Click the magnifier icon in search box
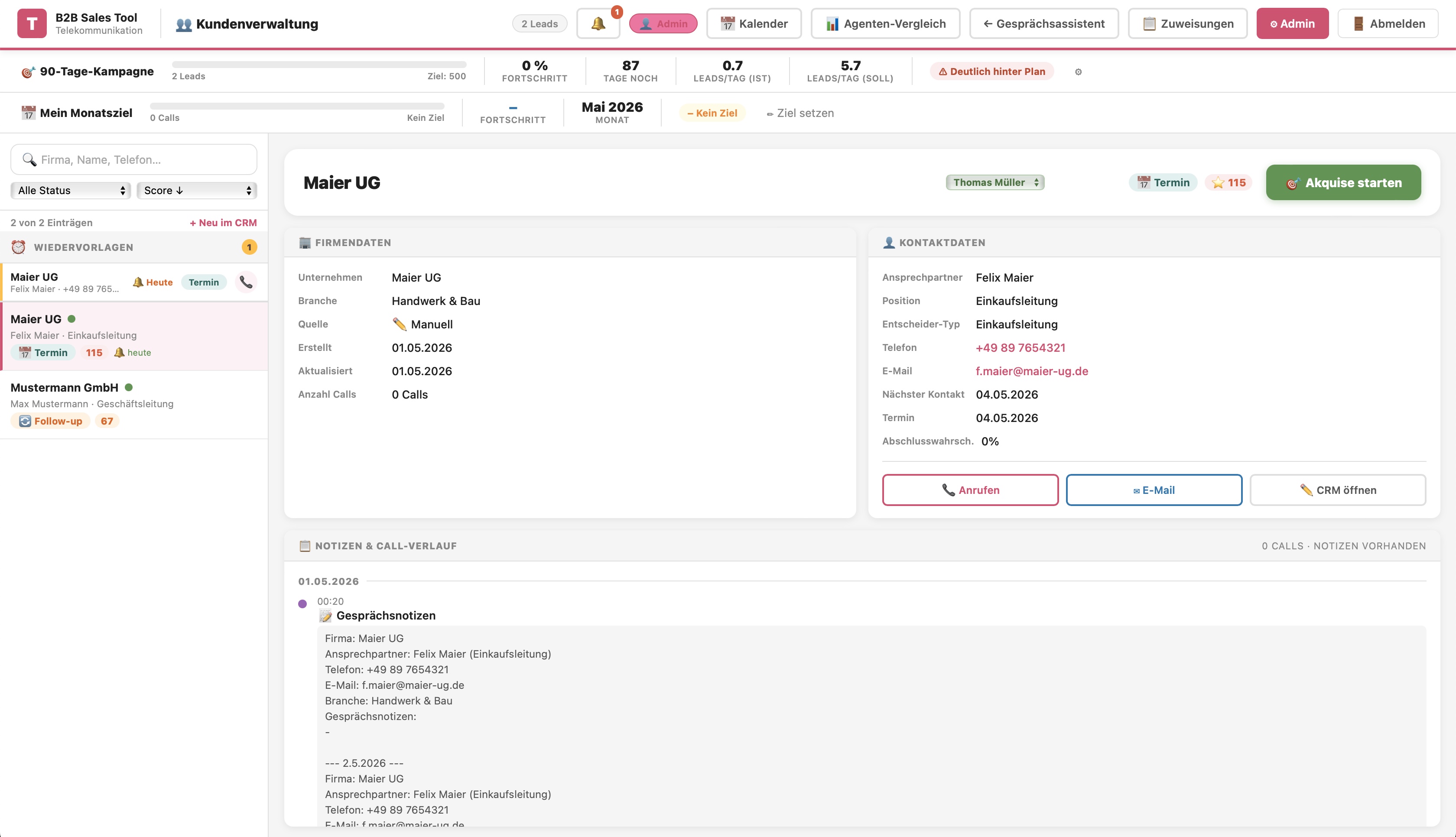Screen dimensions: 1456x837 [x=29, y=160]
